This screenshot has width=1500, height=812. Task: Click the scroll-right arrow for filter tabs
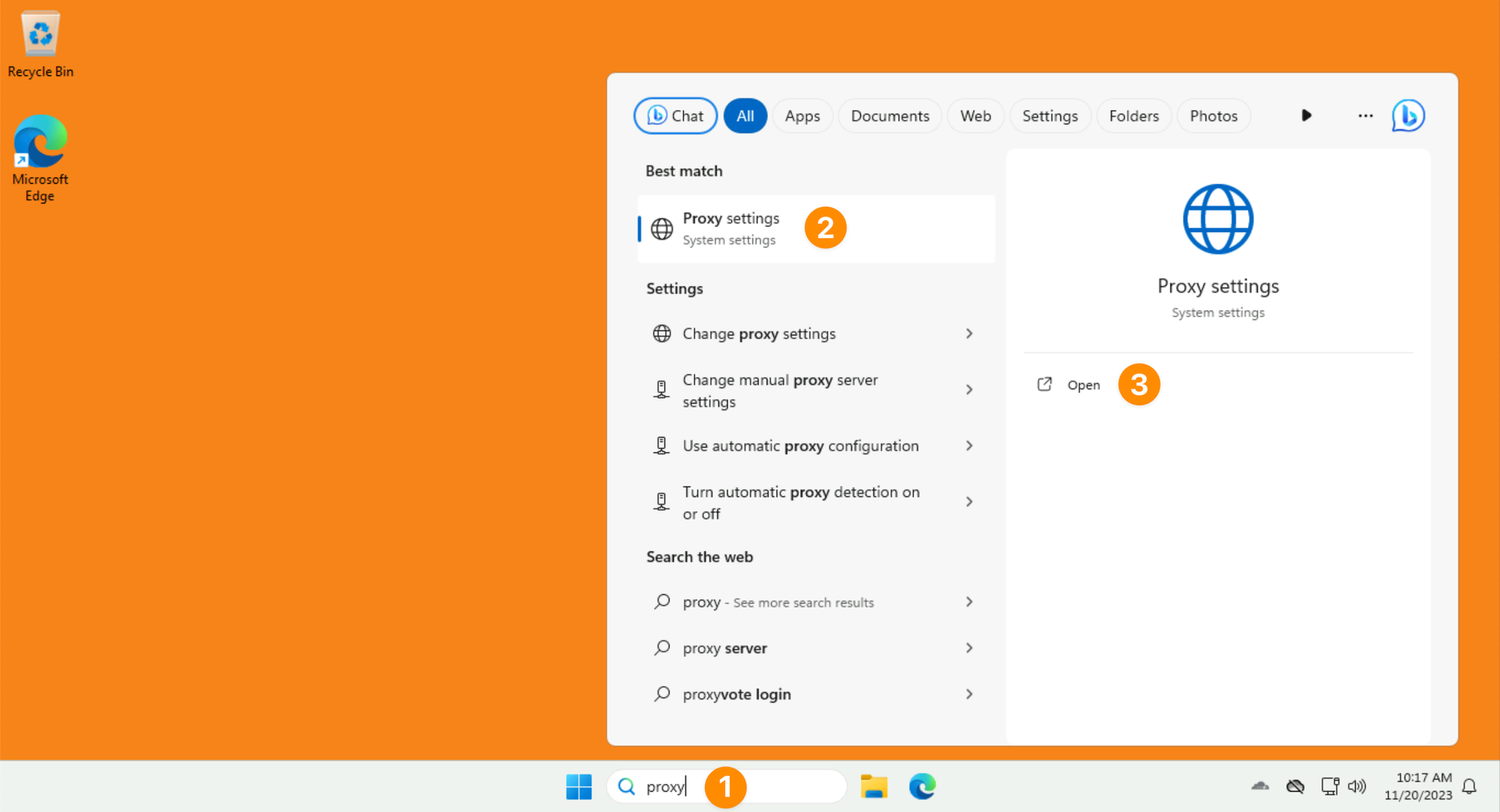[x=1306, y=115]
